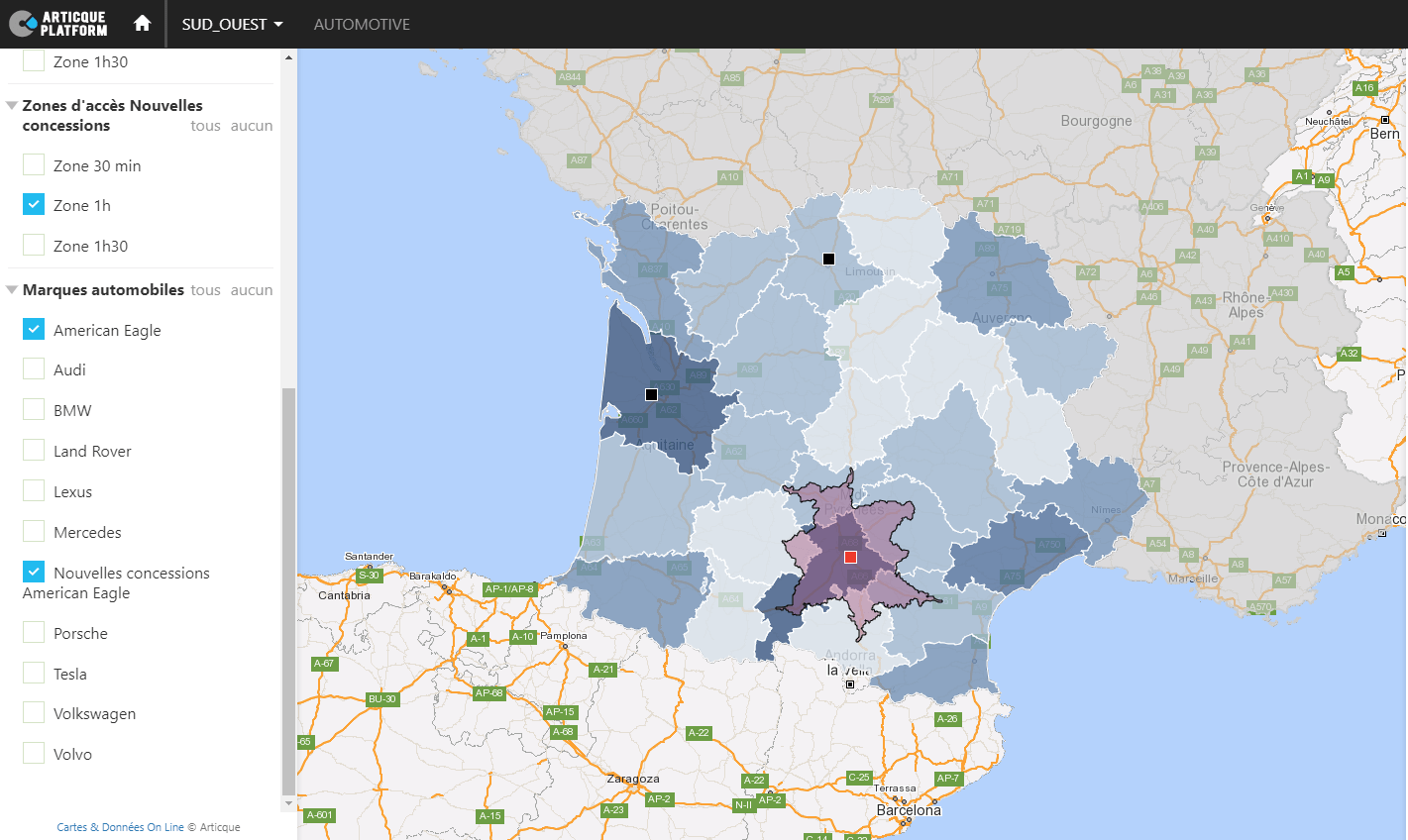This screenshot has width=1408, height=840.
Task: Check the Land Rover checkbox
Action: (x=34, y=450)
